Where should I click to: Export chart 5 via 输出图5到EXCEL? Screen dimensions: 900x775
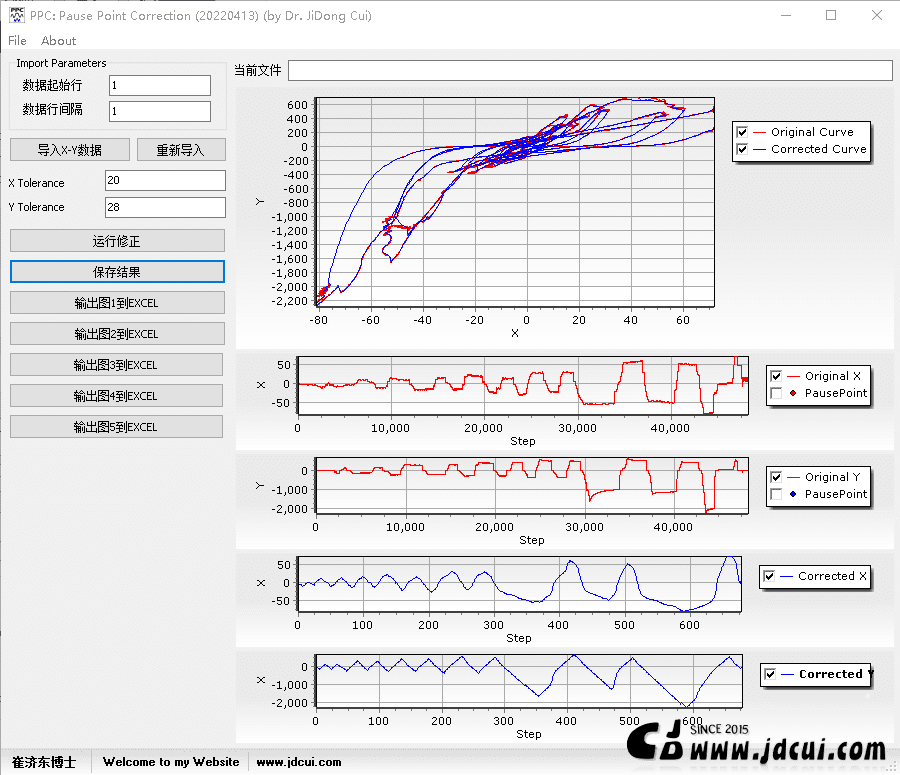point(117,427)
